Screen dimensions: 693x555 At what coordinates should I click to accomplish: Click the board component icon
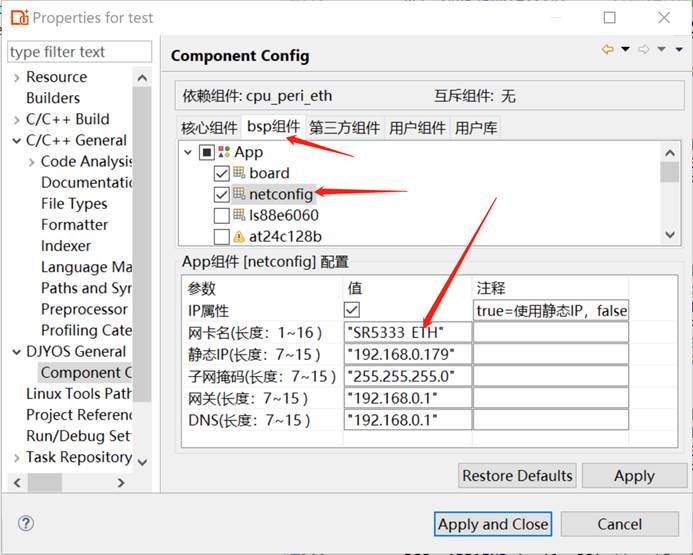(239, 173)
